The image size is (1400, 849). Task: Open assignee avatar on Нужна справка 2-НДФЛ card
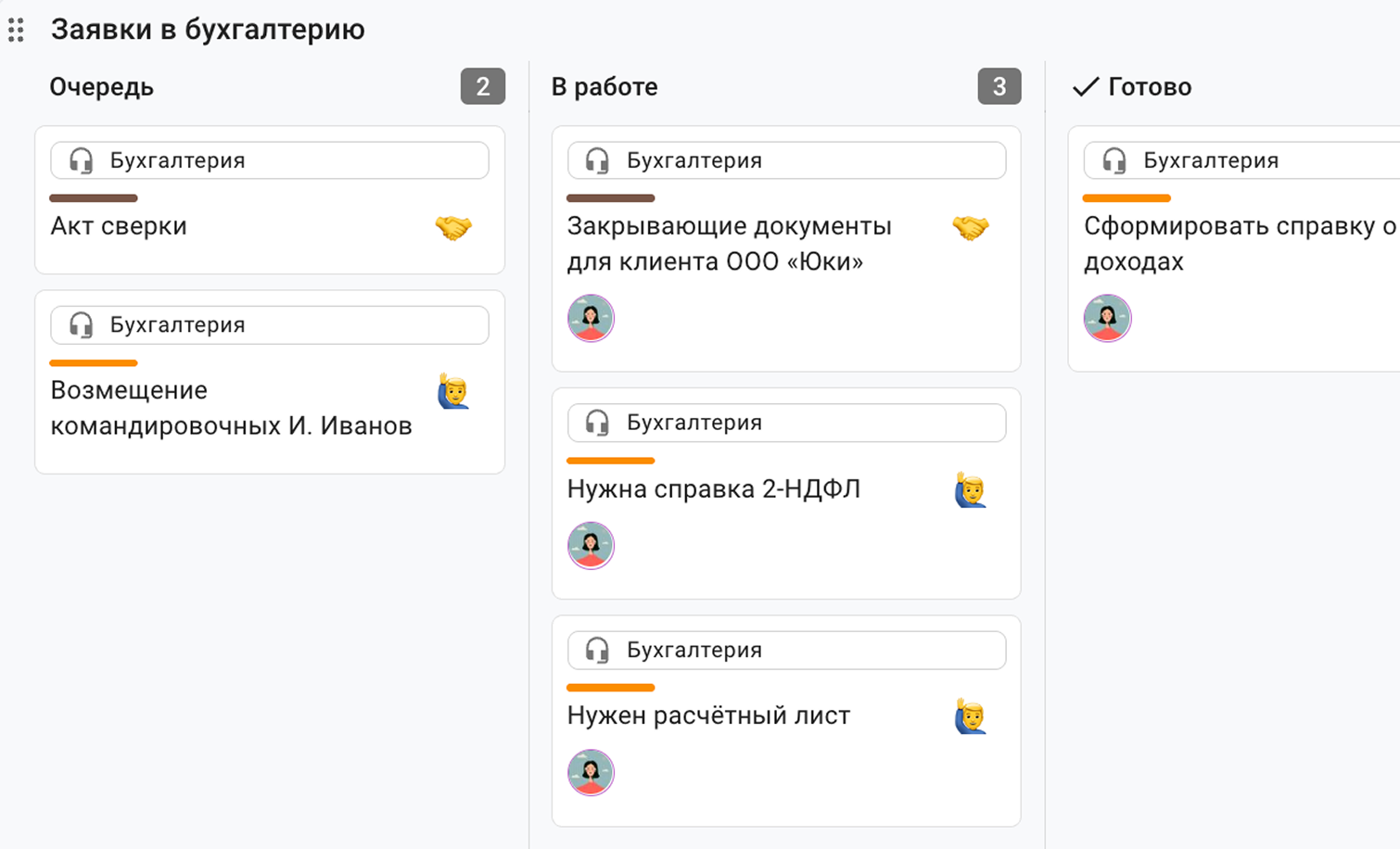coord(591,545)
